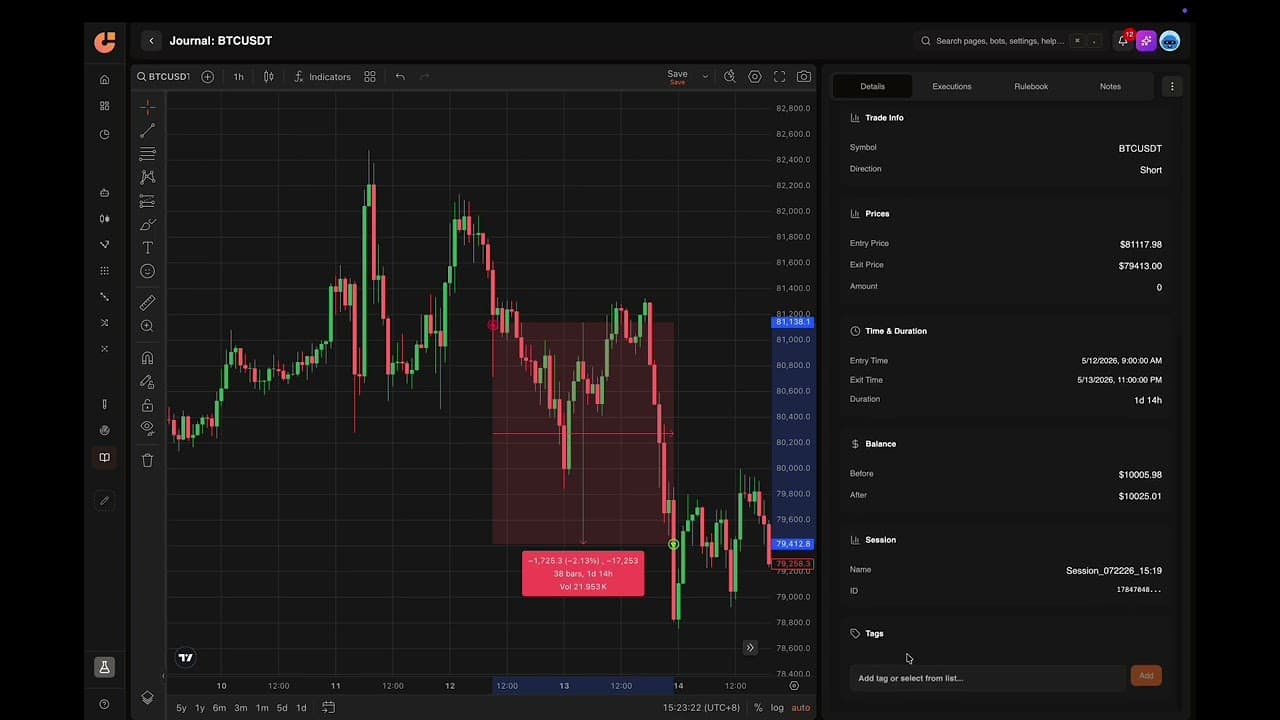Toggle stay in drawing mode
Screen dimensions: 1280x720
coord(147,381)
